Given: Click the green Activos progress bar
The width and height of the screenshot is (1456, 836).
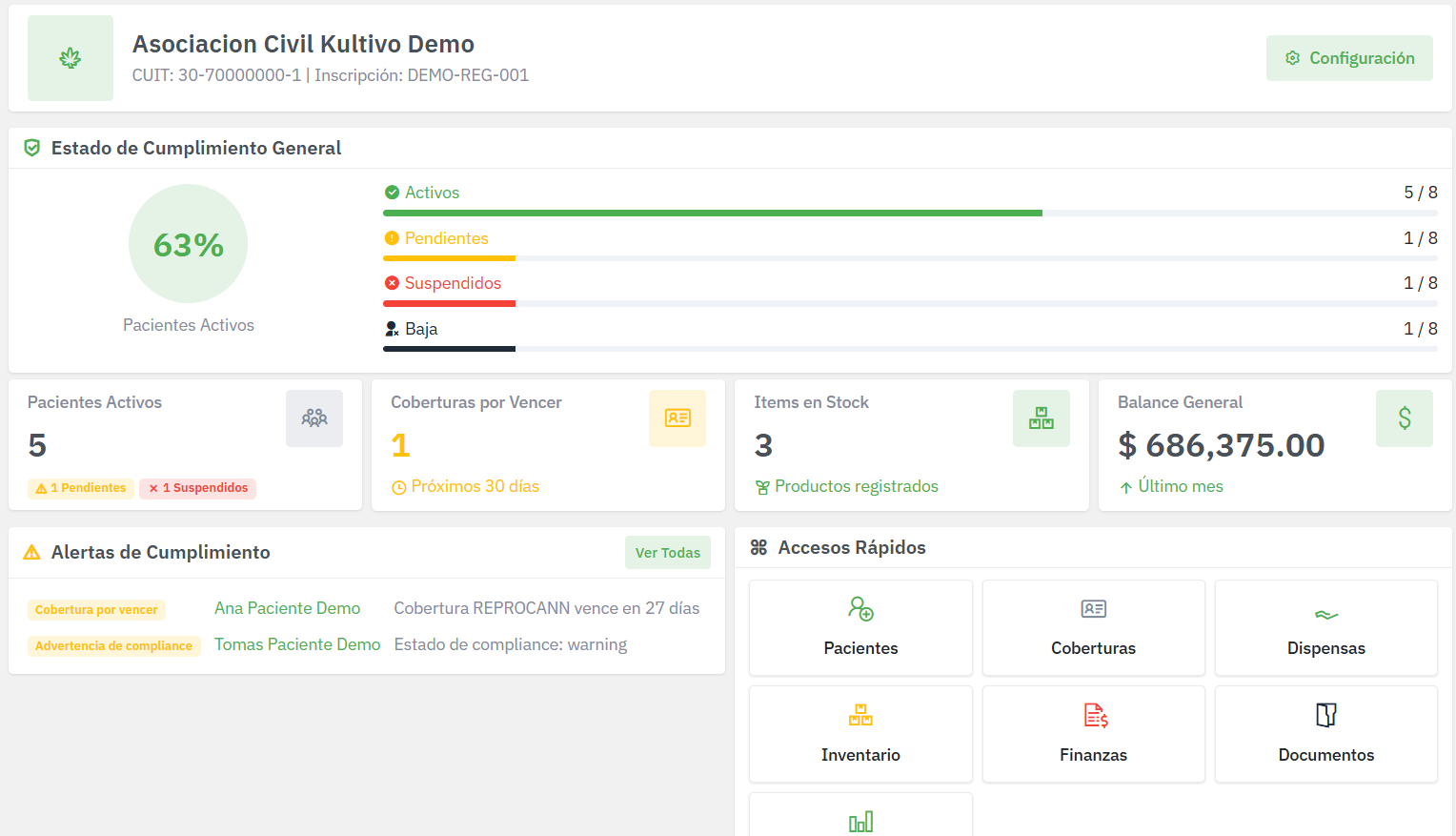Looking at the screenshot, I should [x=713, y=214].
